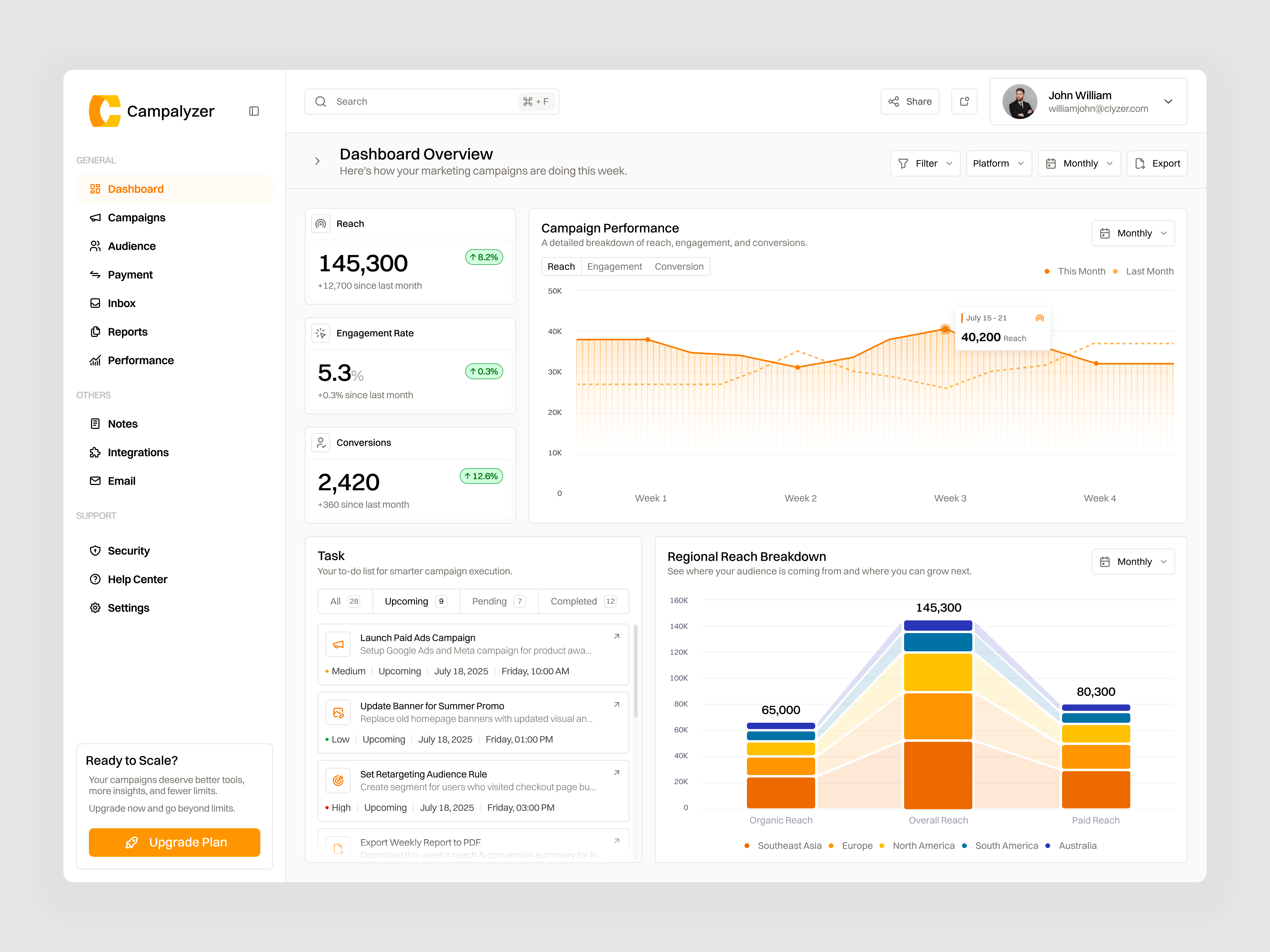Switch to the Engagement tab in Campaign Performance
1270x952 pixels.
[614, 266]
